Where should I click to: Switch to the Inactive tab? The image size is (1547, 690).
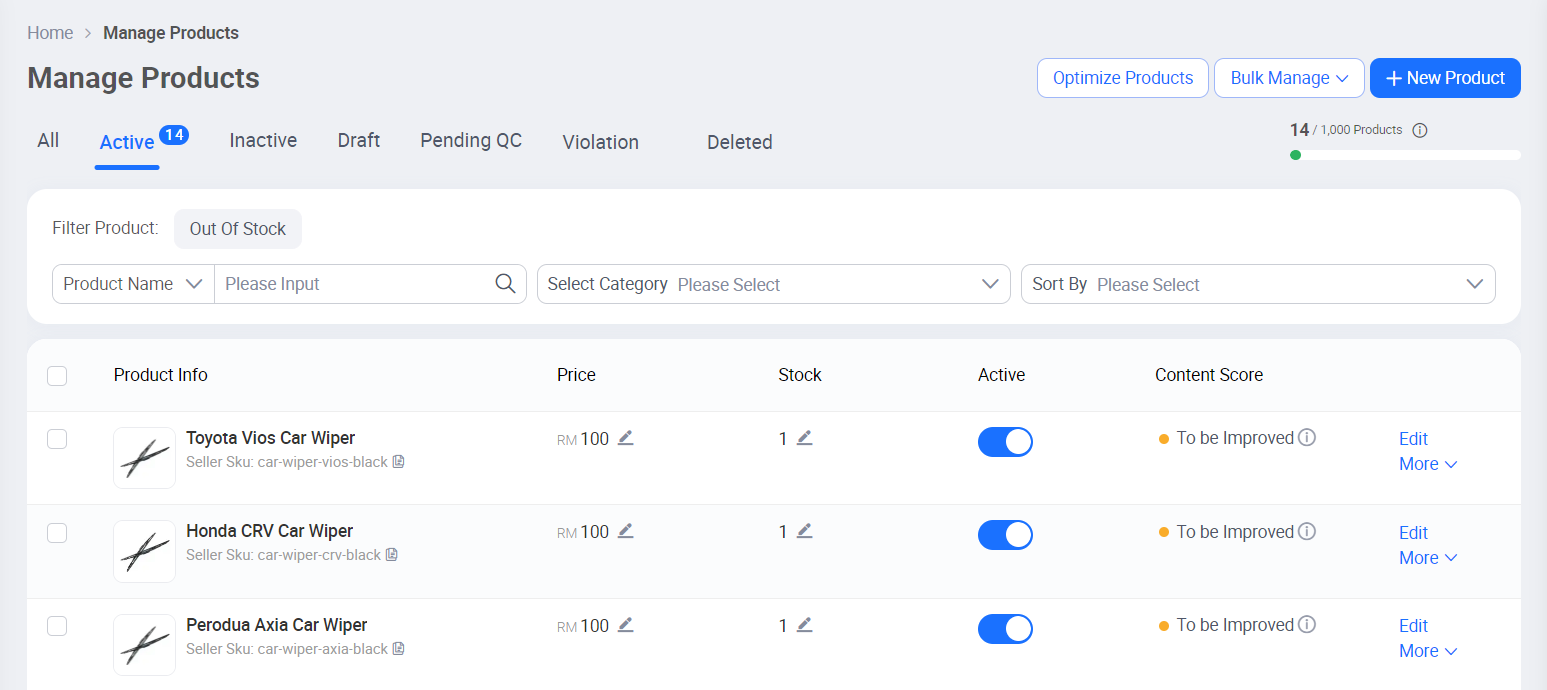click(x=263, y=141)
